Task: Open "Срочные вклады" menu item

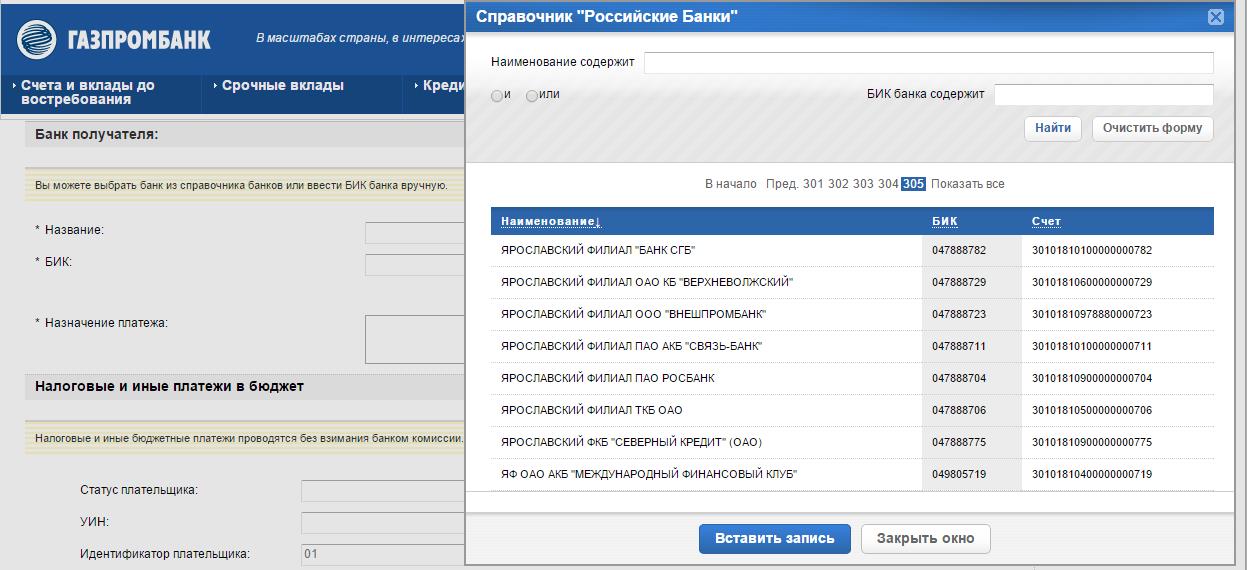Action: click(x=282, y=86)
